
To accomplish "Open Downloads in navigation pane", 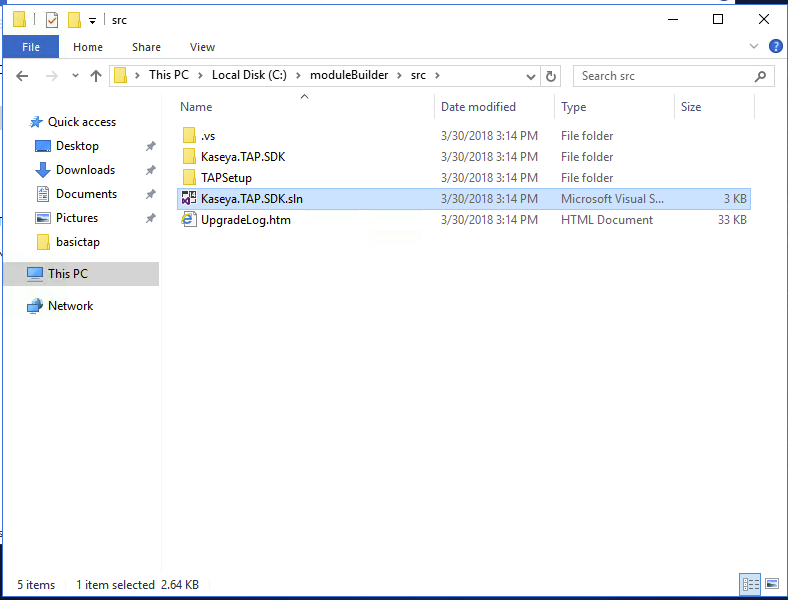I will pyautogui.click(x=85, y=170).
